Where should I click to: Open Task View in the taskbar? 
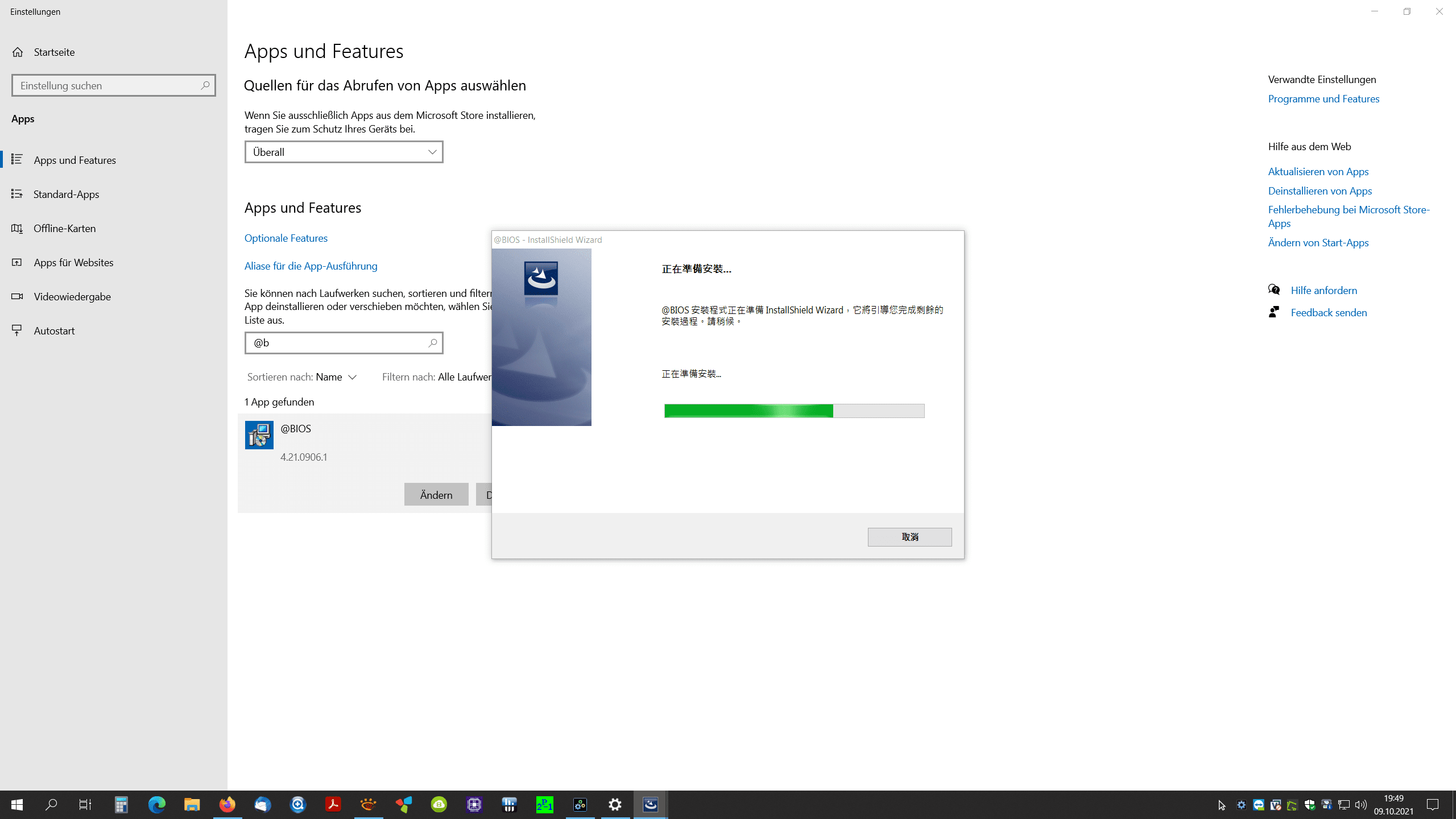coord(85,805)
